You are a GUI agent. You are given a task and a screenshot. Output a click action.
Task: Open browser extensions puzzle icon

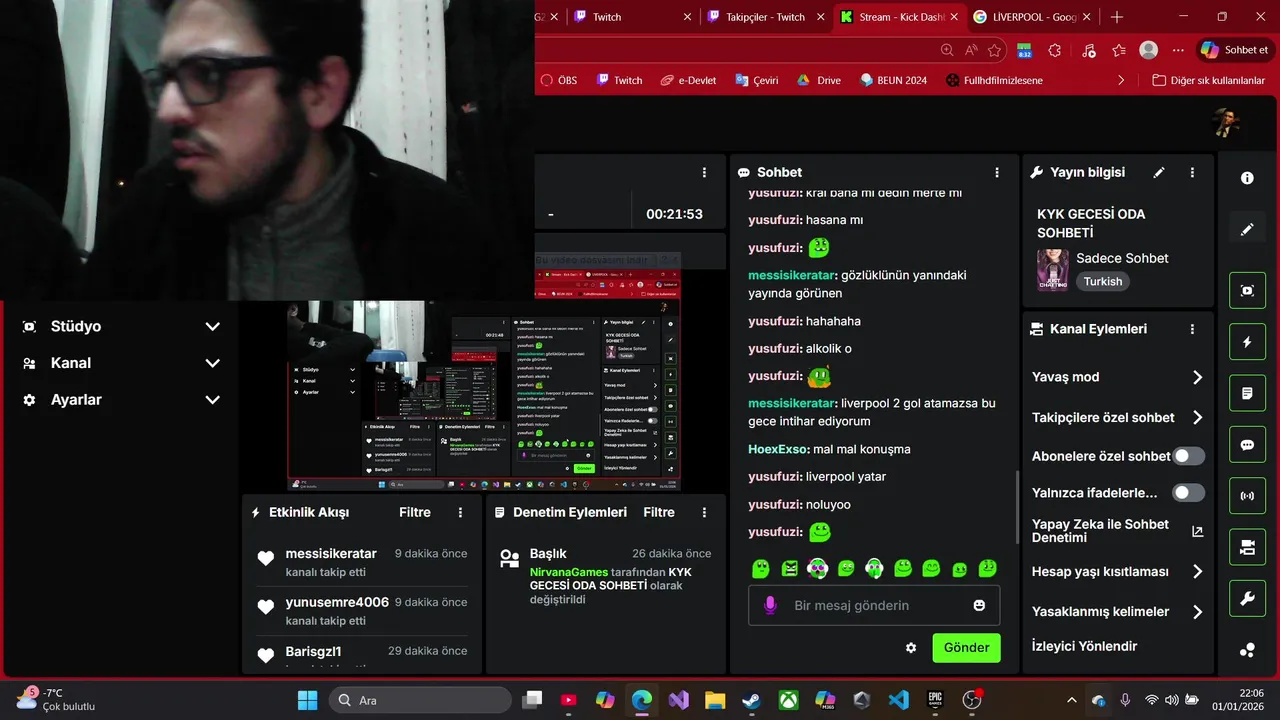click(x=1055, y=50)
